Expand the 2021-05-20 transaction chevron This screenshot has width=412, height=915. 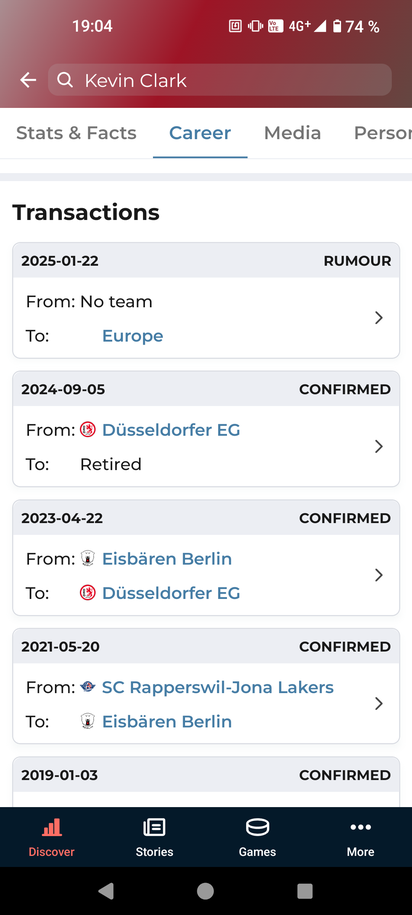point(379,704)
